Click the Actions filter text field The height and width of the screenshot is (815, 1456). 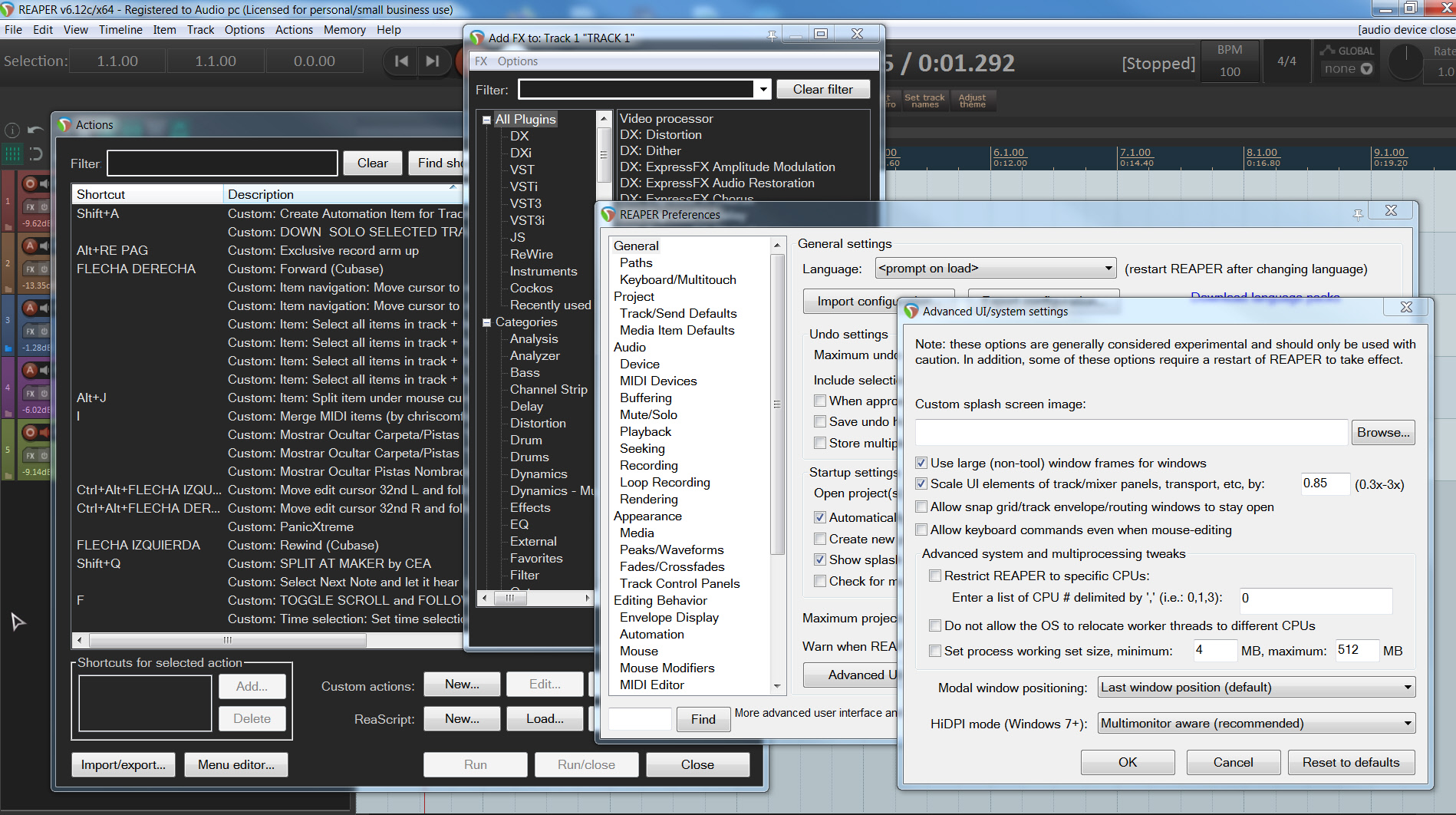[222, 163]
